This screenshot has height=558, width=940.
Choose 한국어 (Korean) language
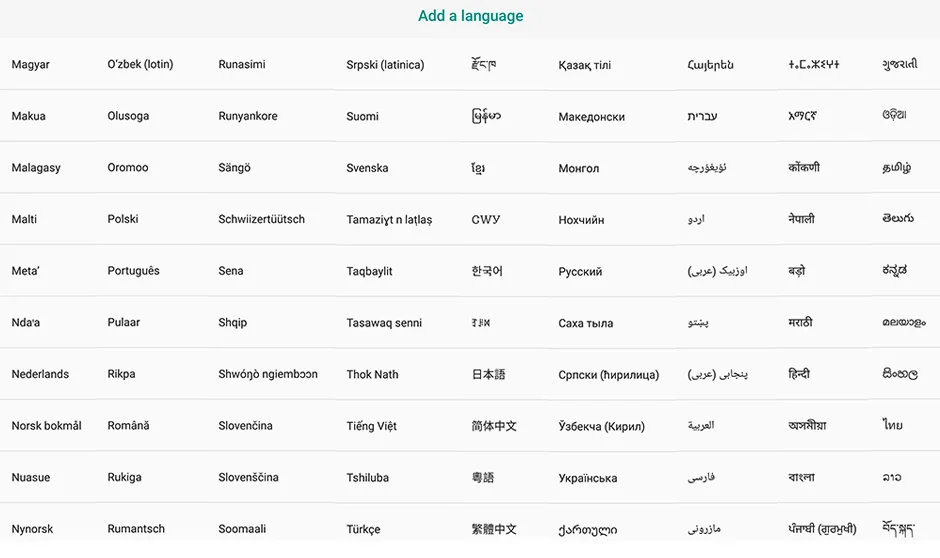(487, 271)
